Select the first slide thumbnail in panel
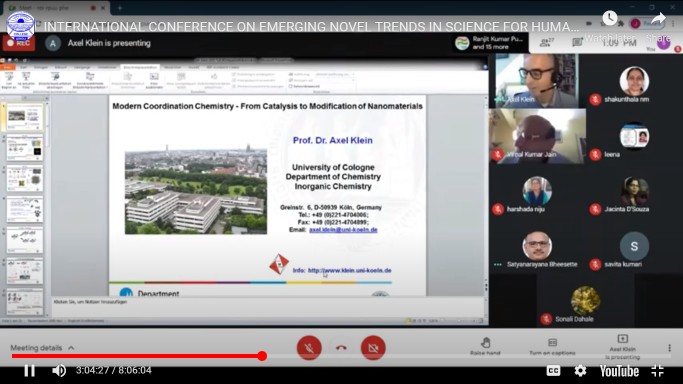This screenshot has width=683, height=384. (25, 117)
